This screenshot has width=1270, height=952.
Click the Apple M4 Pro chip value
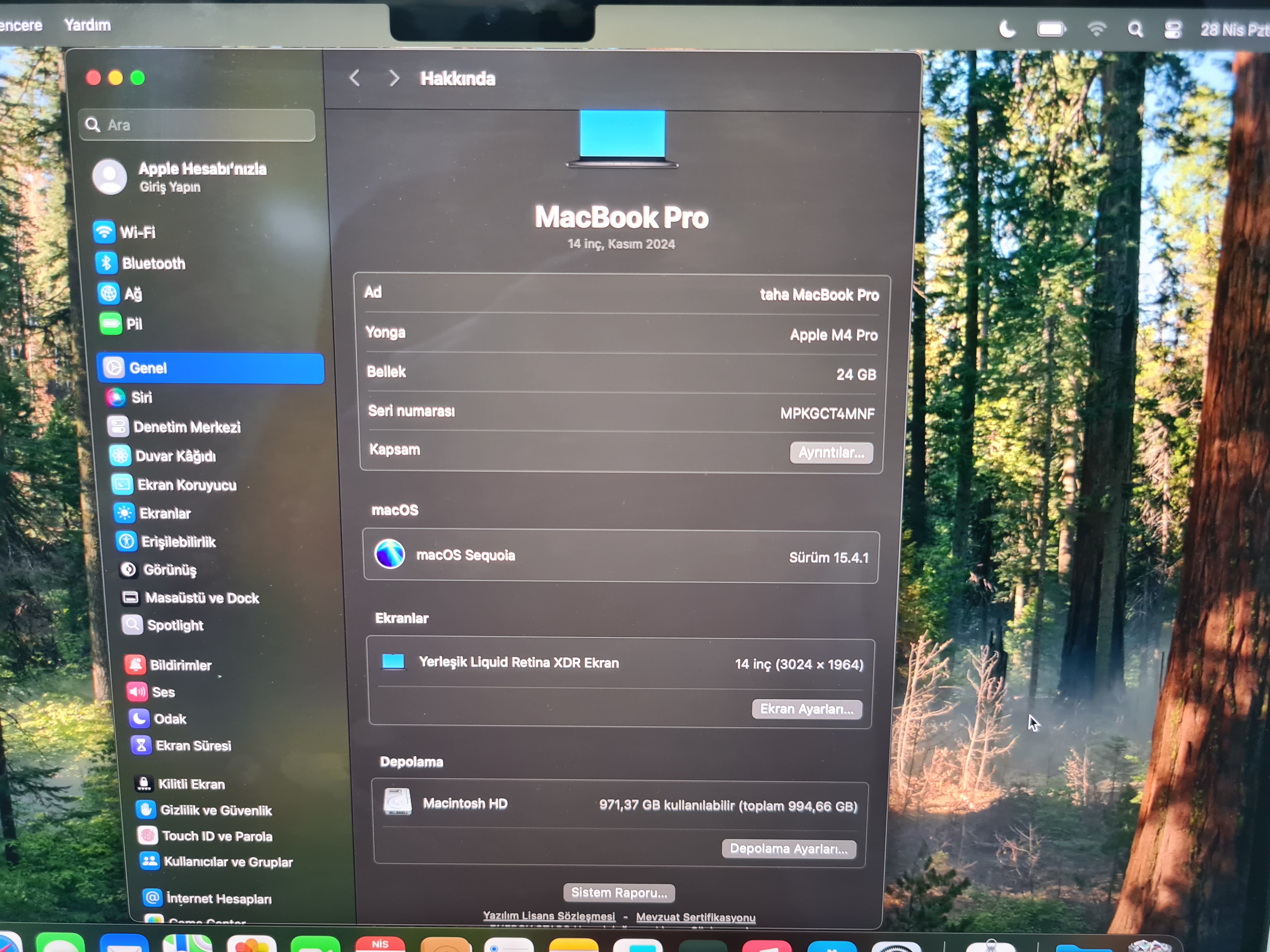pos(834,335)
